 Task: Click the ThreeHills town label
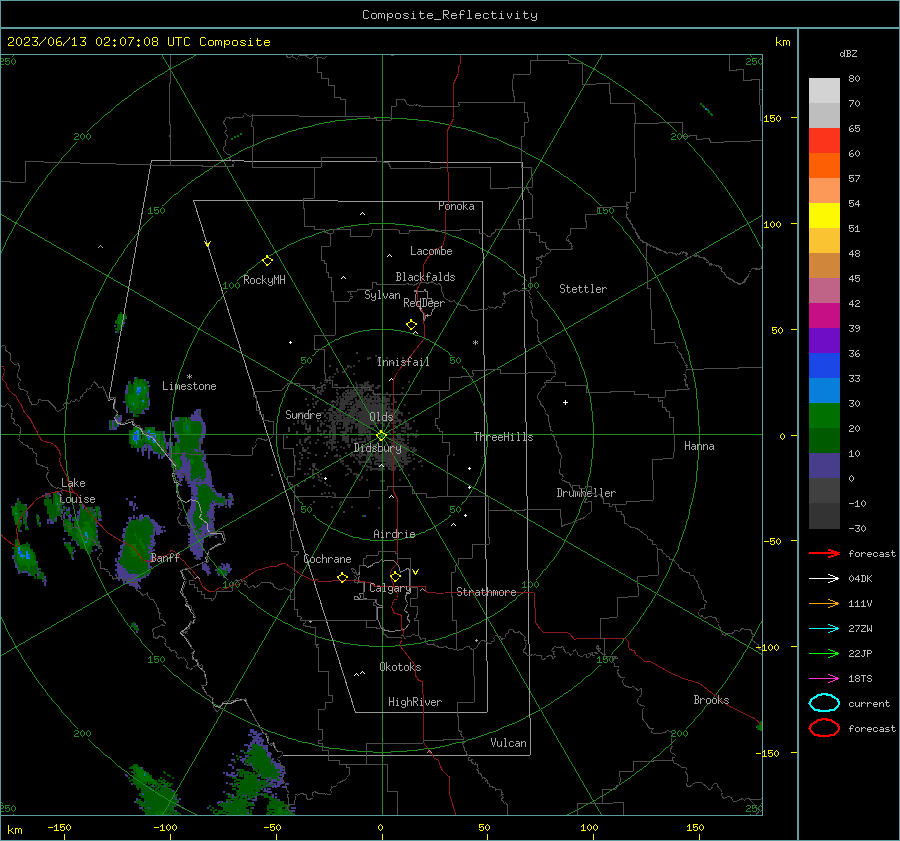(x=503, y=437)
